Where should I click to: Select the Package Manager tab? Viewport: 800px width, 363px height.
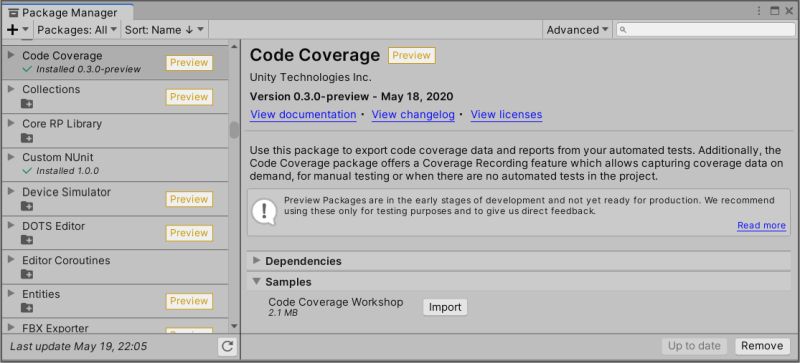click(68, 12)
